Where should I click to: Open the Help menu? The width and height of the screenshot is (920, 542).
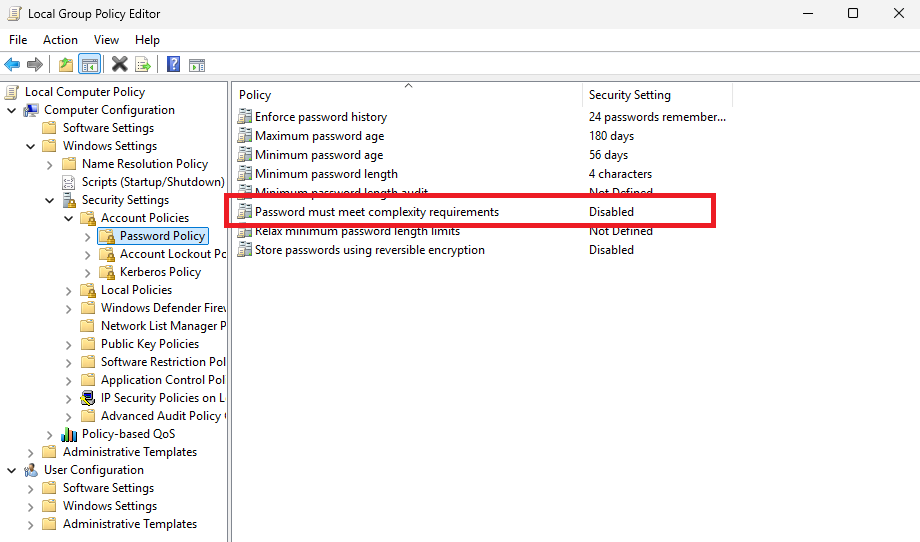pos(147,40)
